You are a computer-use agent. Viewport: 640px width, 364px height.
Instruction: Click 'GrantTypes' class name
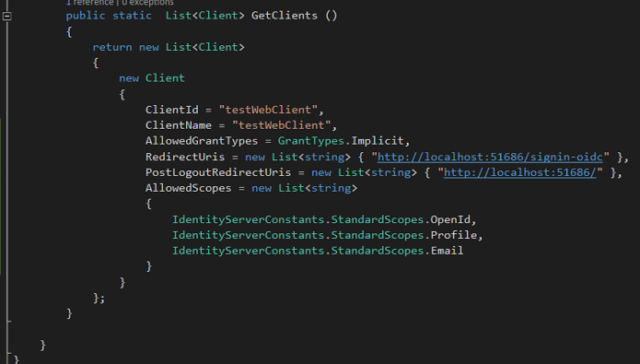point(311,141)
